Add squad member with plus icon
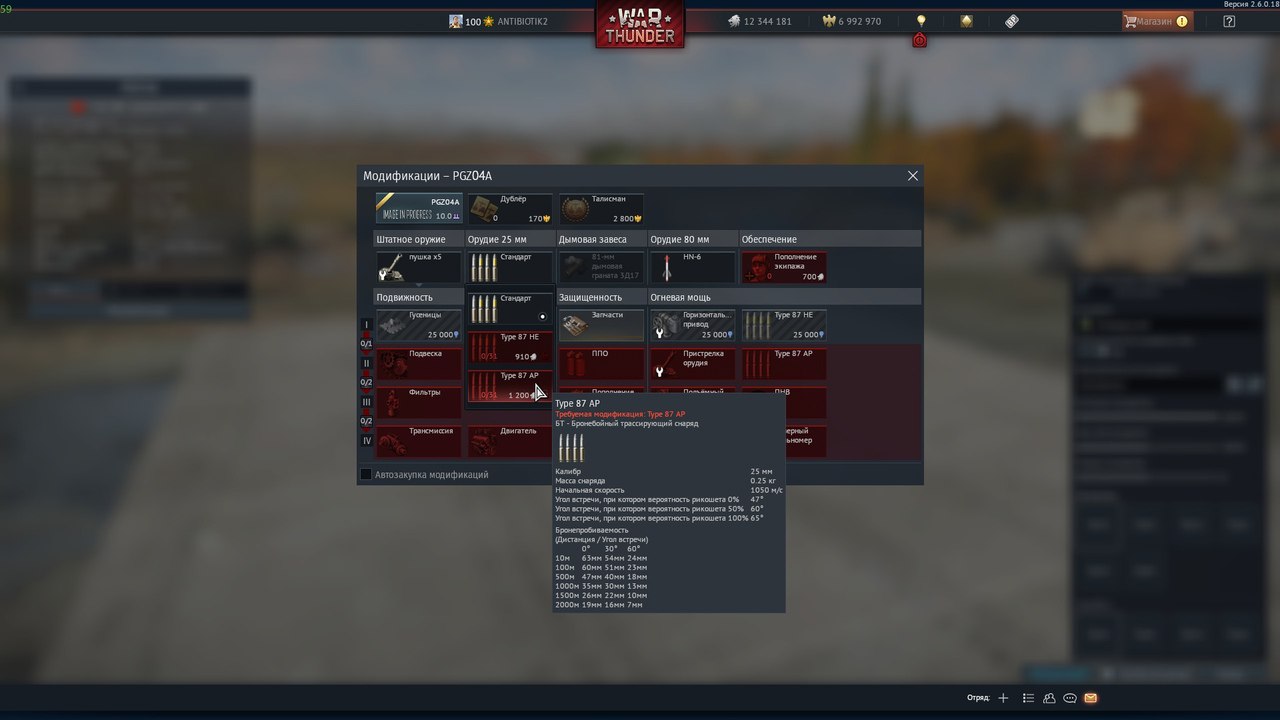This screenshot has width=1280, height=720. tap(1003, 698)
